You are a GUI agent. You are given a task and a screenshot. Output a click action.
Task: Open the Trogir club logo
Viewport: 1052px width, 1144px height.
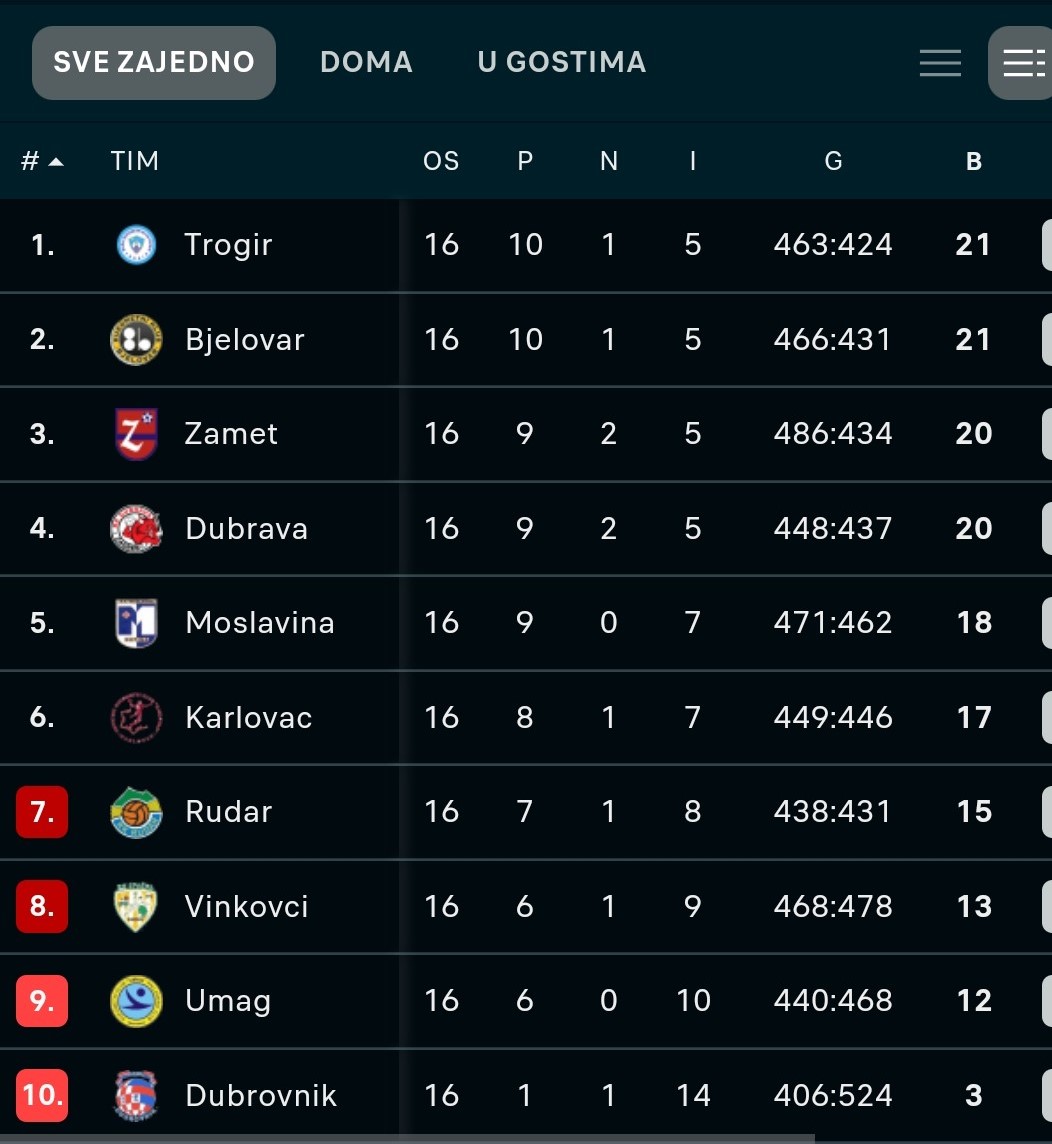click(x=136, y=244)
